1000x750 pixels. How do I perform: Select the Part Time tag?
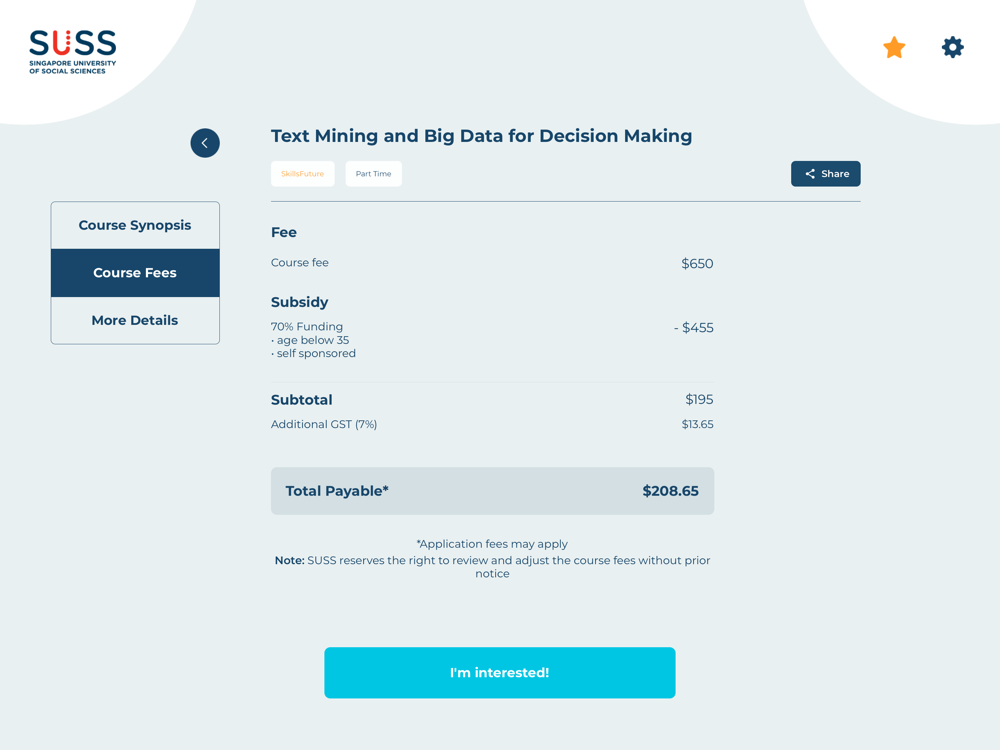pyautogui.click(x=373, y=173)
